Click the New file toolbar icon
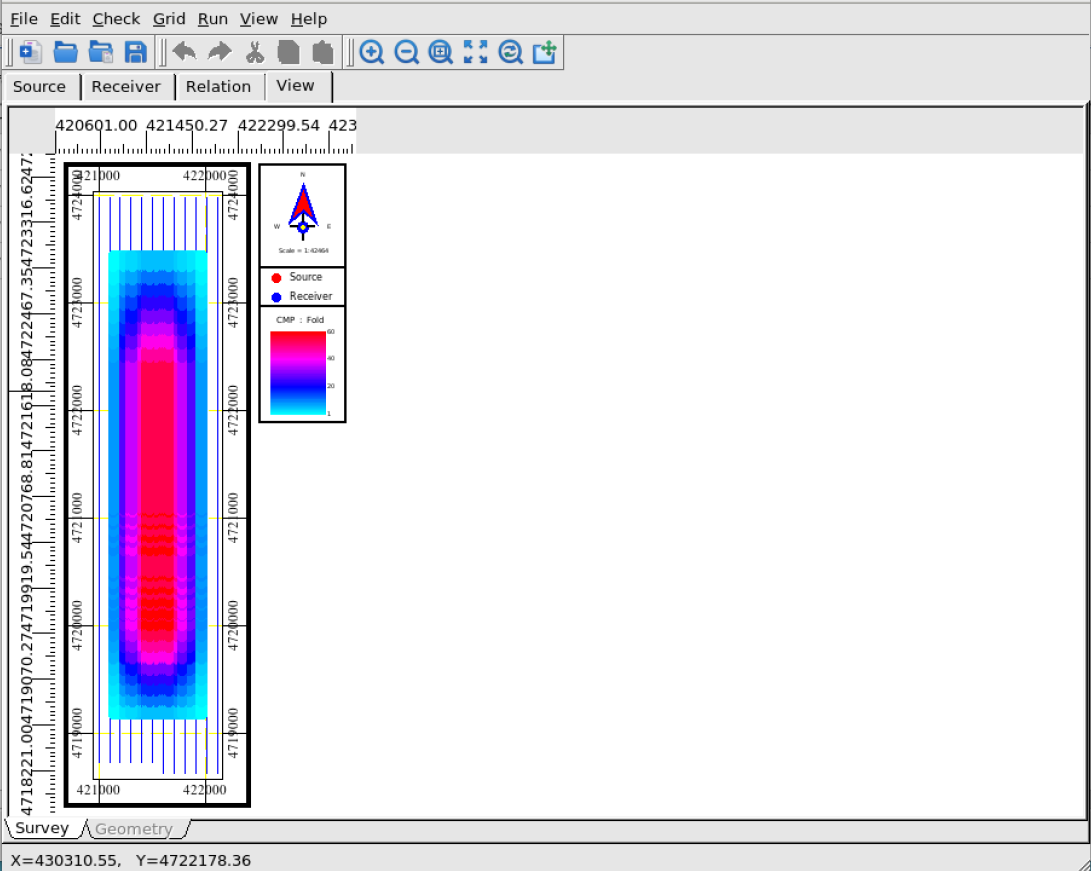1091x871 pixels. (x=31, y=52)
